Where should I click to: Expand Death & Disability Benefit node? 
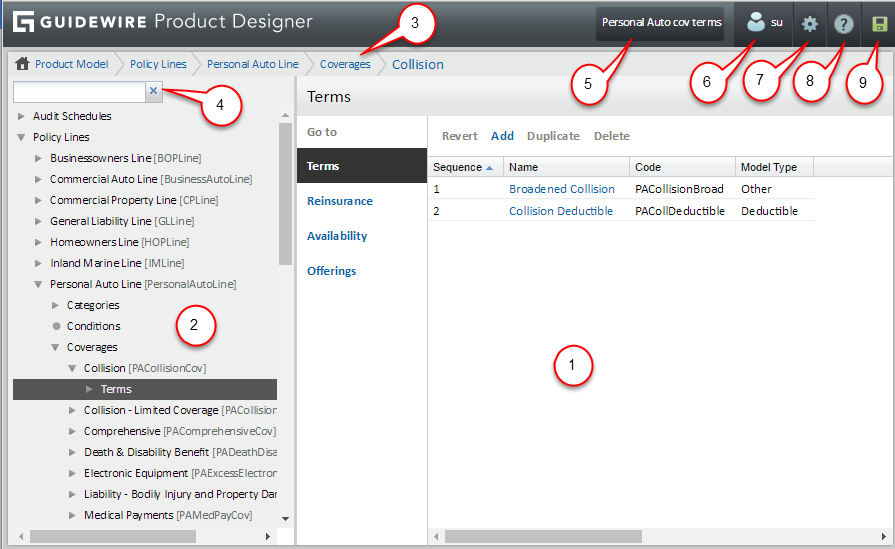point(72,452)
